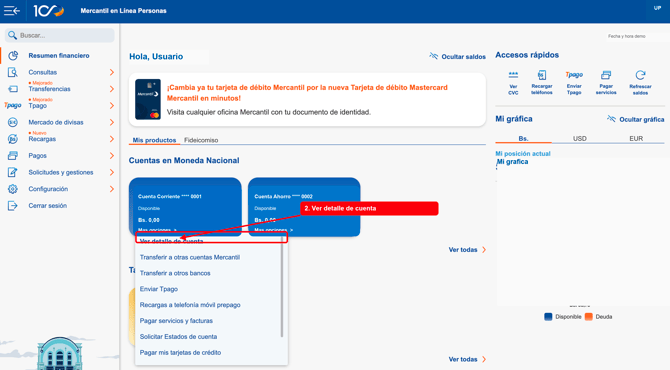Select the Pagos cards icon
670x370 pixels.
click(13, 156)
